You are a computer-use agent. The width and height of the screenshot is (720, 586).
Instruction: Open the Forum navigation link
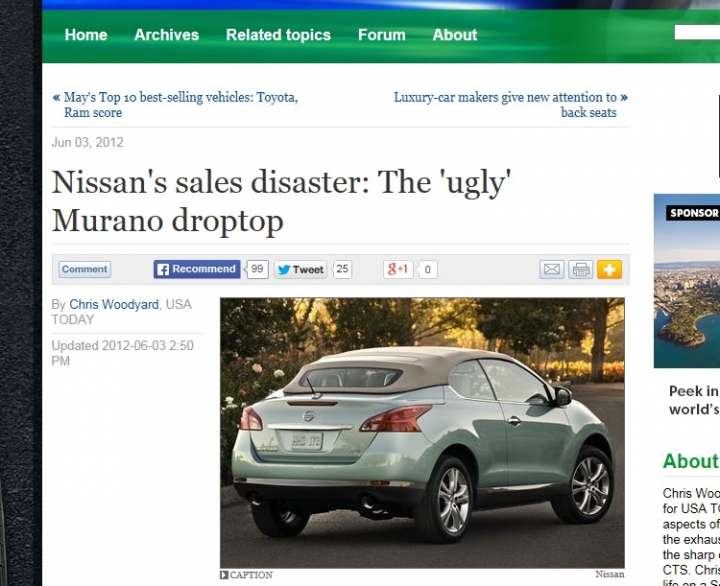pyautogui.click(x=382, y=35)
